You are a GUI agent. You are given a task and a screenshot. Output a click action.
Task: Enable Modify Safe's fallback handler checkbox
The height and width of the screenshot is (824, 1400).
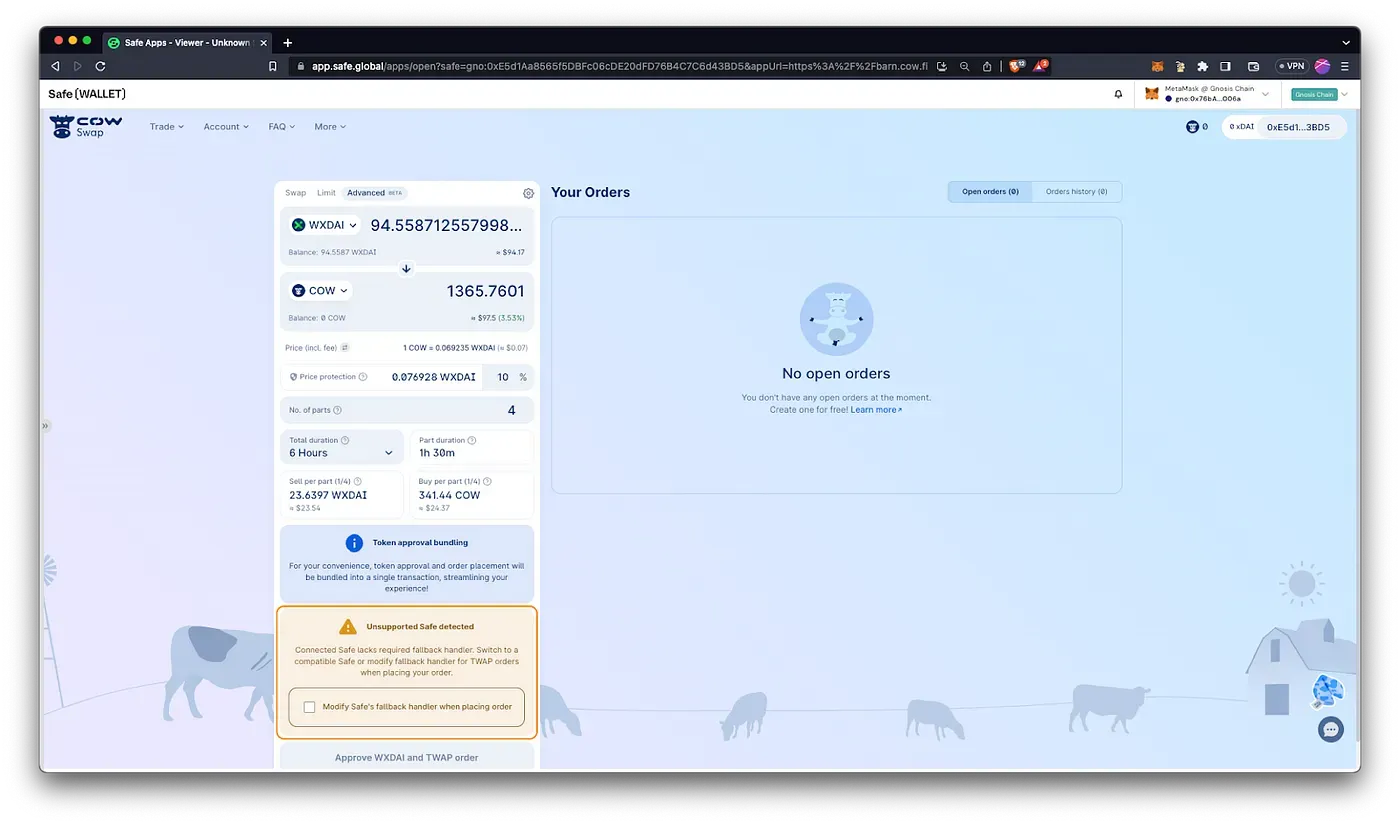click(x=309, y=707)
